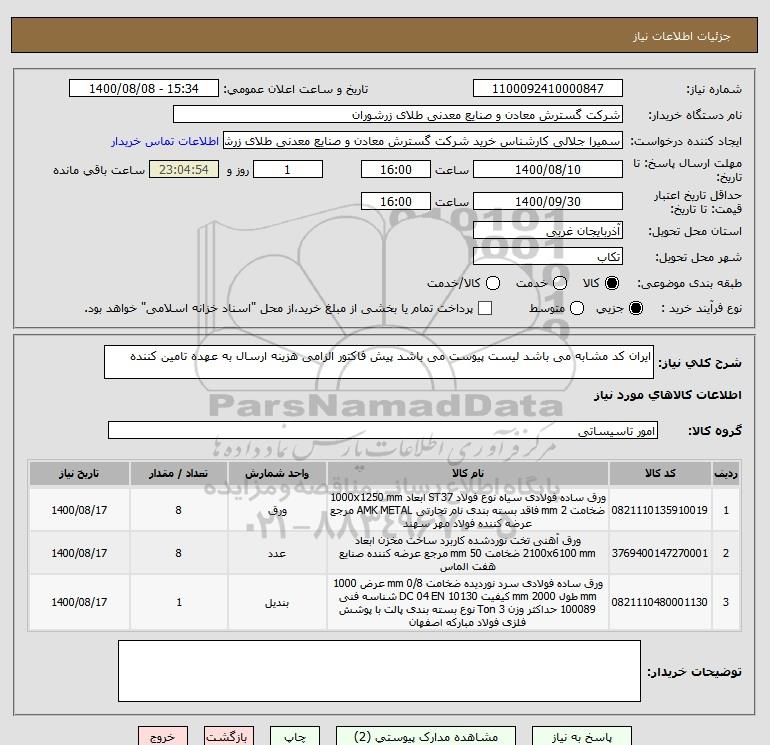The width and height of the screenshot is (770, 745).
Task: Click need date 1400/08/17 in row 2
Action: pyautogui.click(x=79, y=553)
